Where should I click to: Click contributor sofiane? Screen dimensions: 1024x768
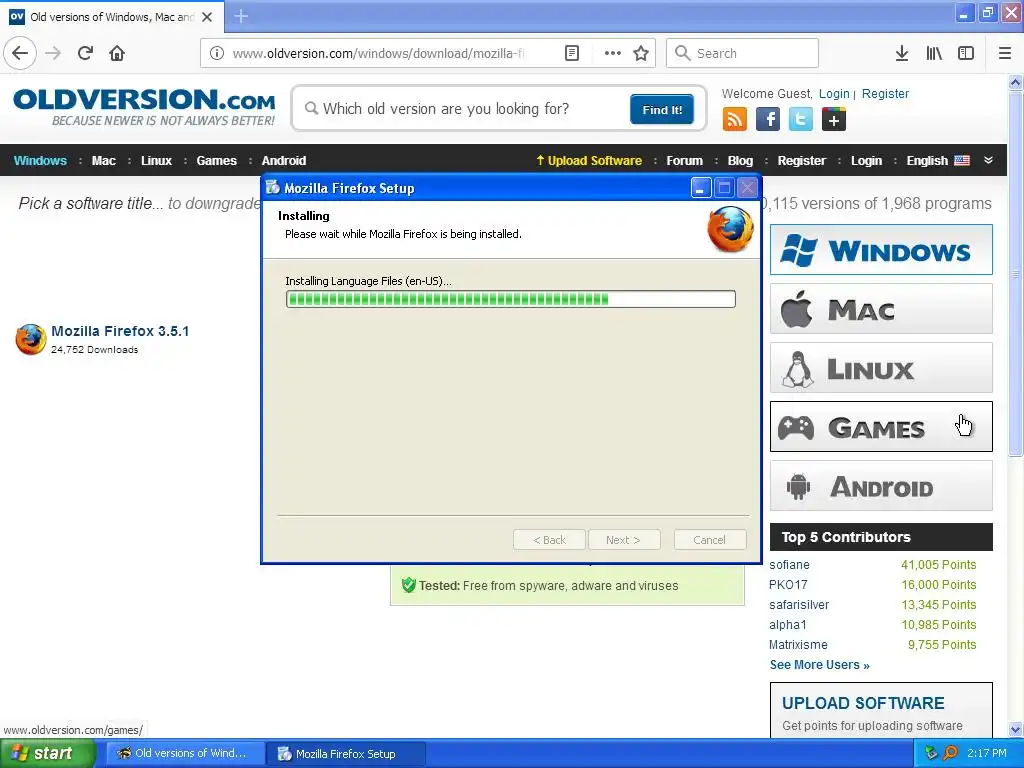pos(789,565)
